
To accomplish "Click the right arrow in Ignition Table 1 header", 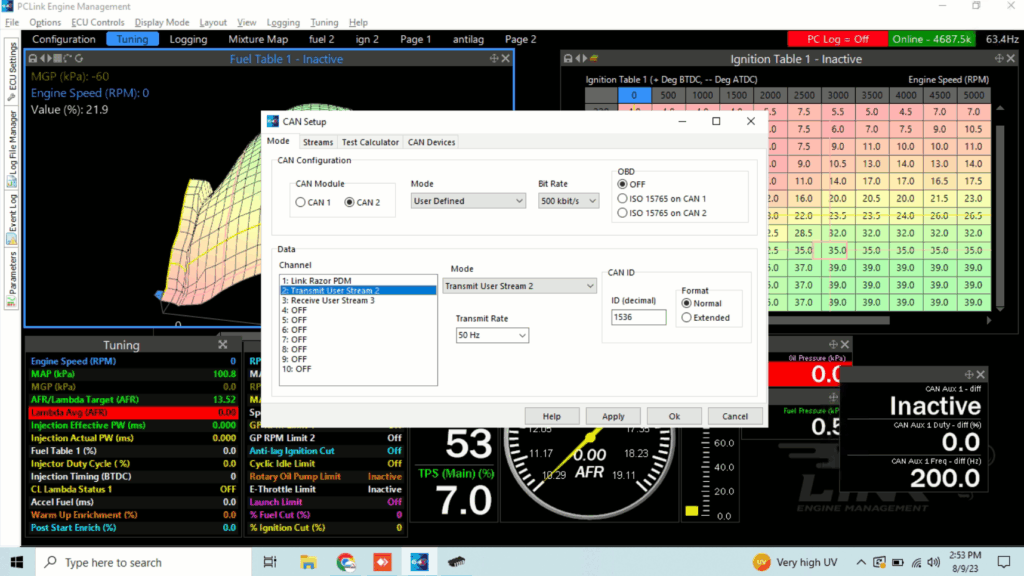I will [585, 59].
